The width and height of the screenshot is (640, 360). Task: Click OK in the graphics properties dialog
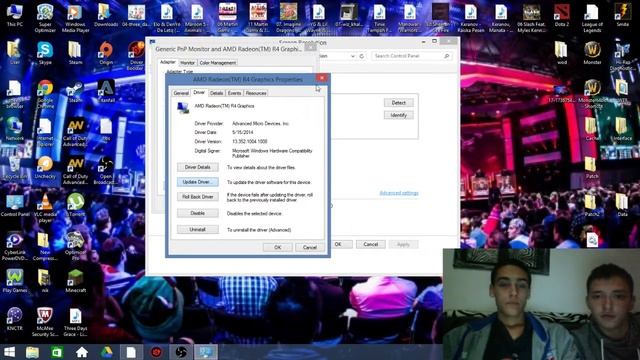pos(278,247)
